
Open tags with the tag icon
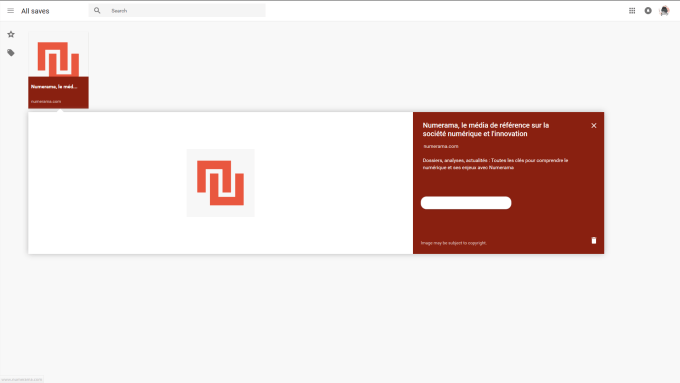click(x=11, y=53)
